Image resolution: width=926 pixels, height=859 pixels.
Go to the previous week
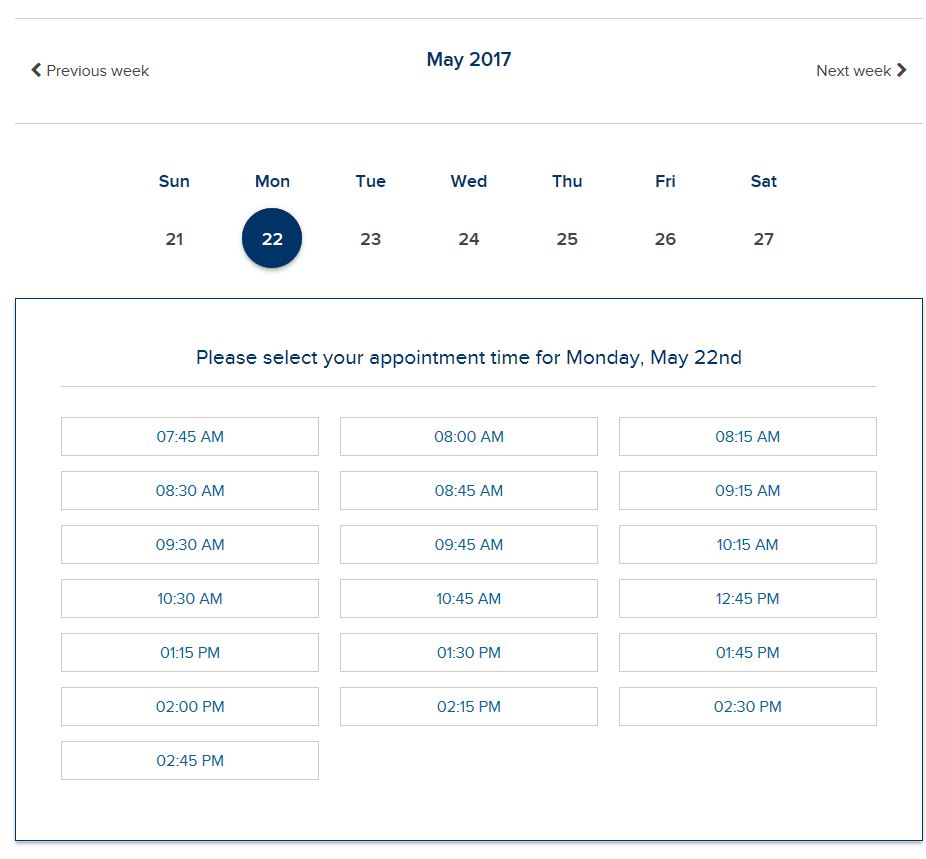click(x=90, y=71)
